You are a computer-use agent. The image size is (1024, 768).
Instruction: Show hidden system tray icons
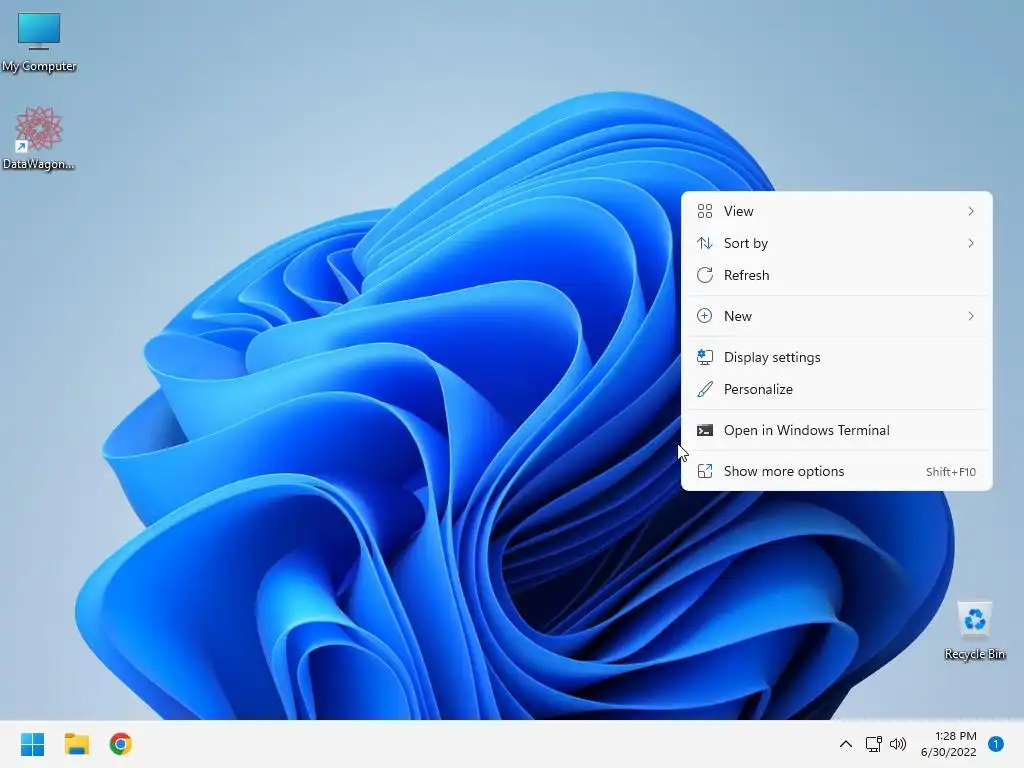tap(846, 744)
